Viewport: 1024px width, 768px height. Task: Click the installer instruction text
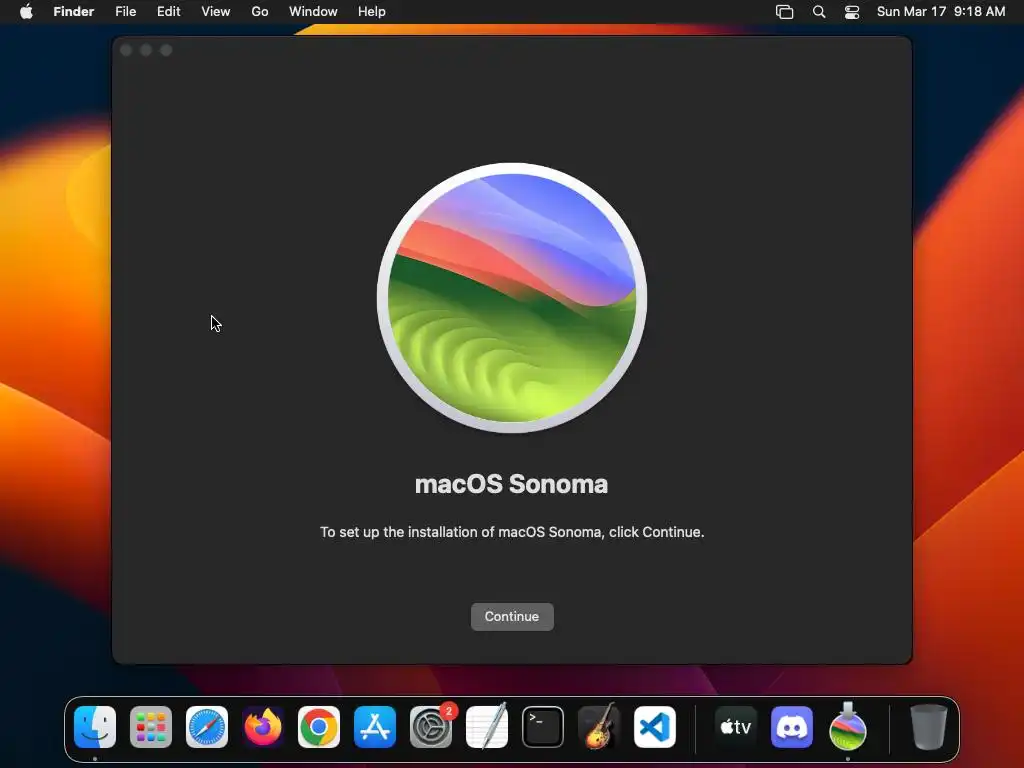pyautogui.click(x=512, y=532)
